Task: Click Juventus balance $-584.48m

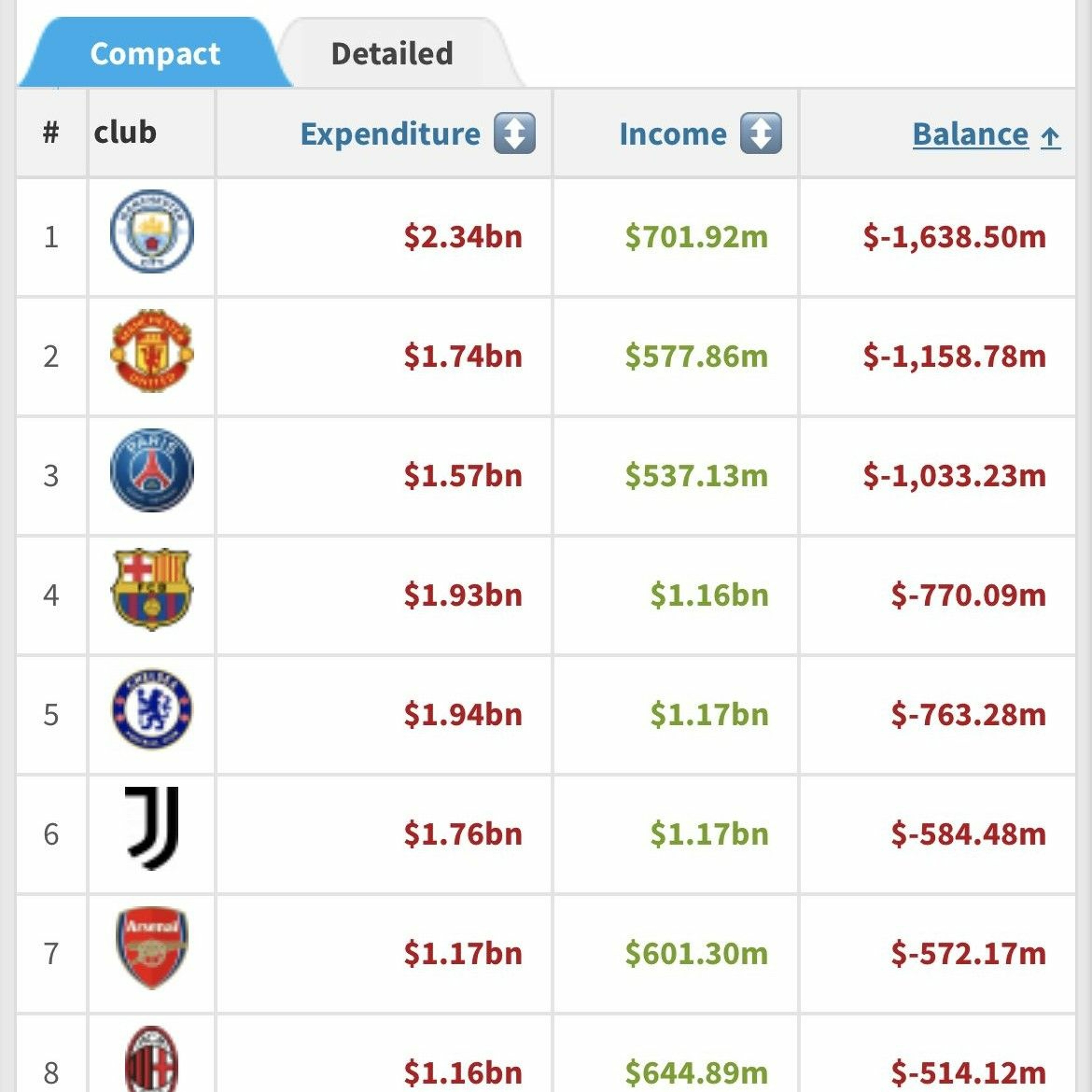Action: 968,834
